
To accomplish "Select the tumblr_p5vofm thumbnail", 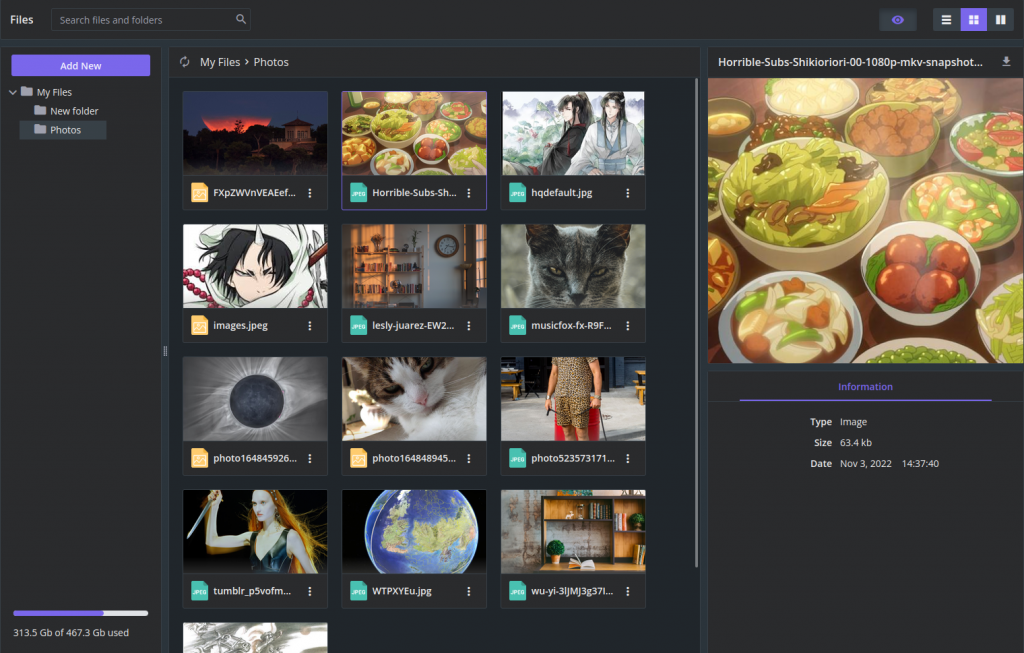I will click(254, 531).
